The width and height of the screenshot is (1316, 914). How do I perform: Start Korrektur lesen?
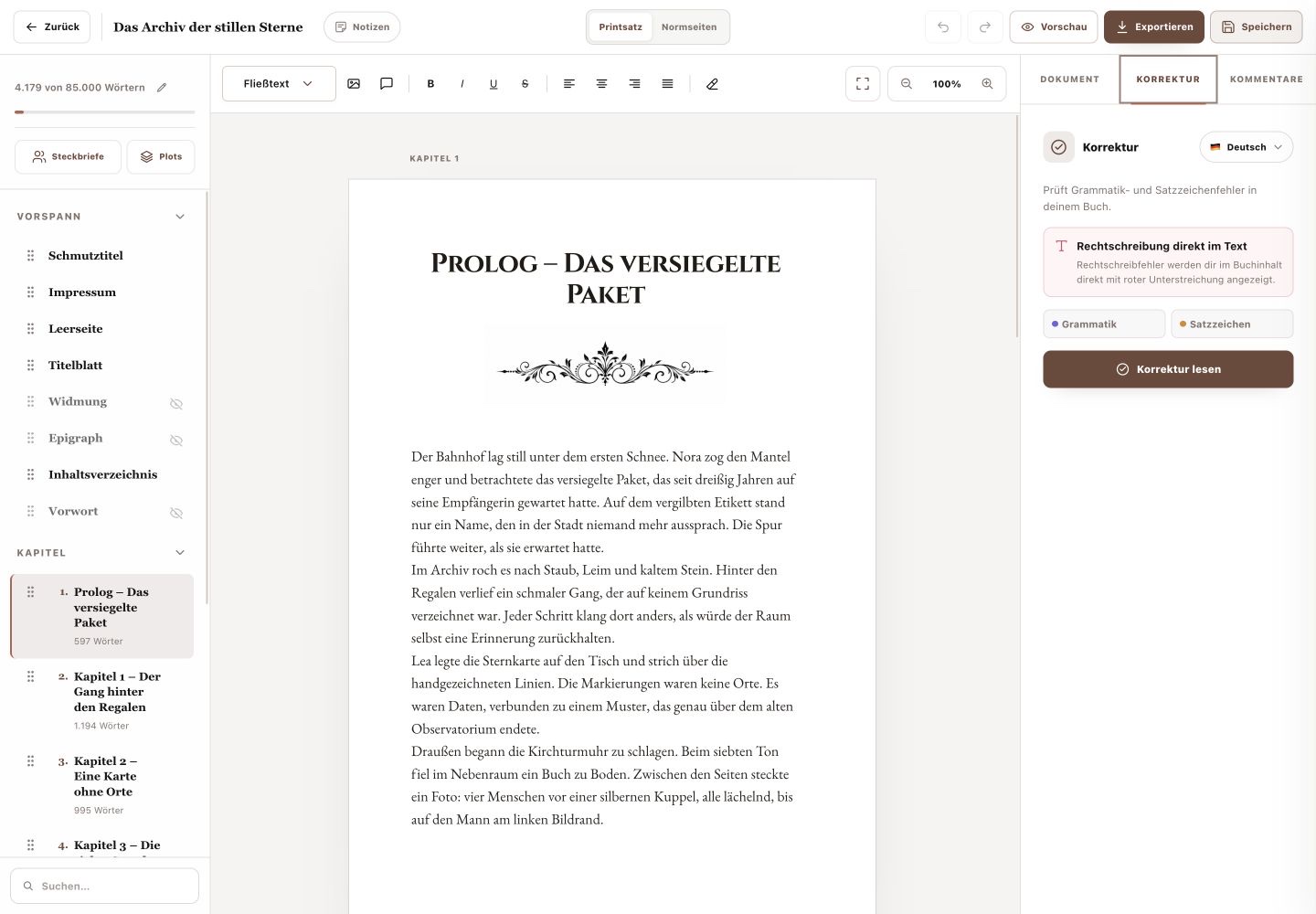pos(1168,369)
